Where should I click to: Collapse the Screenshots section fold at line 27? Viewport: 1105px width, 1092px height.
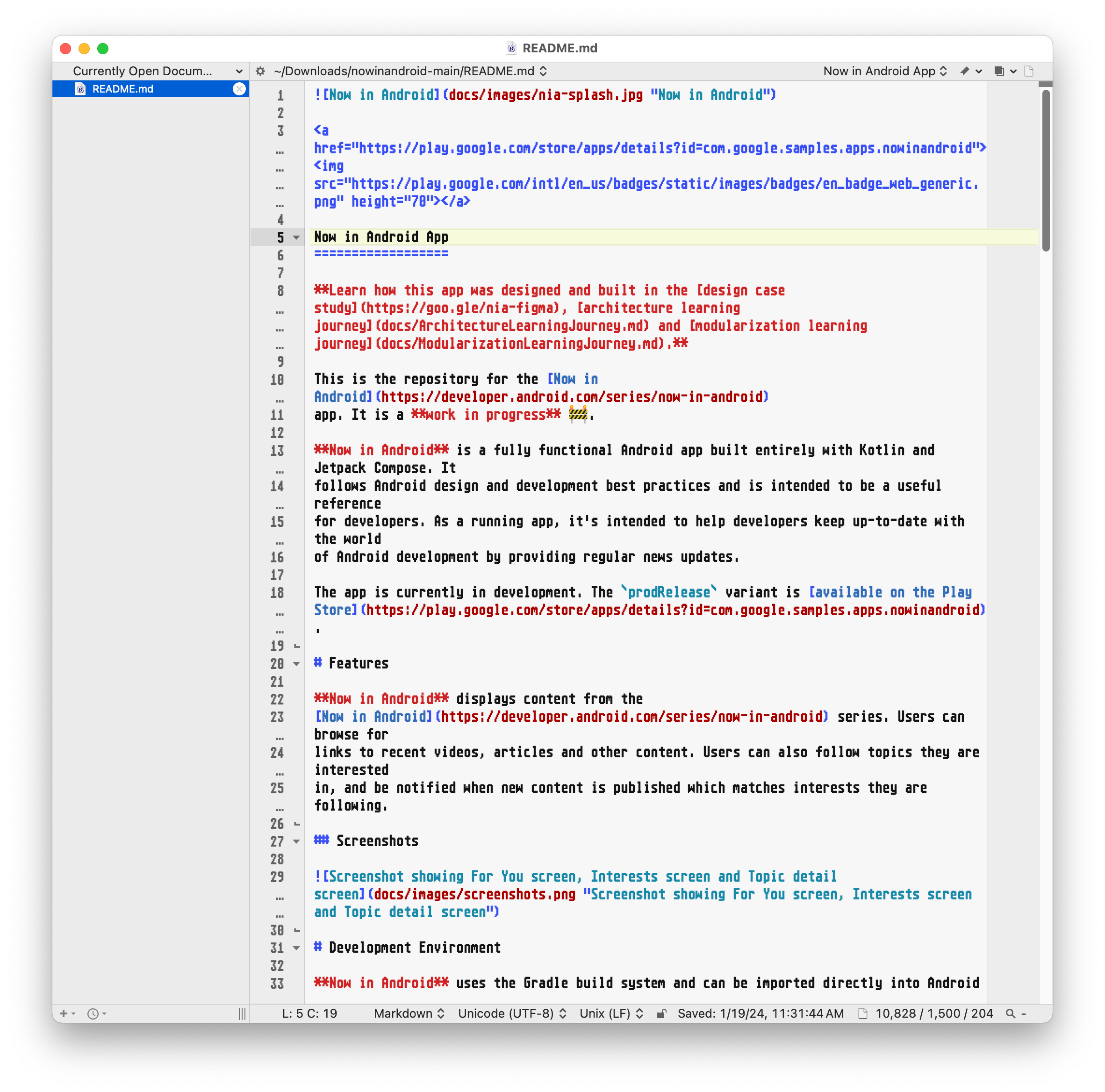tap(296, 841)
